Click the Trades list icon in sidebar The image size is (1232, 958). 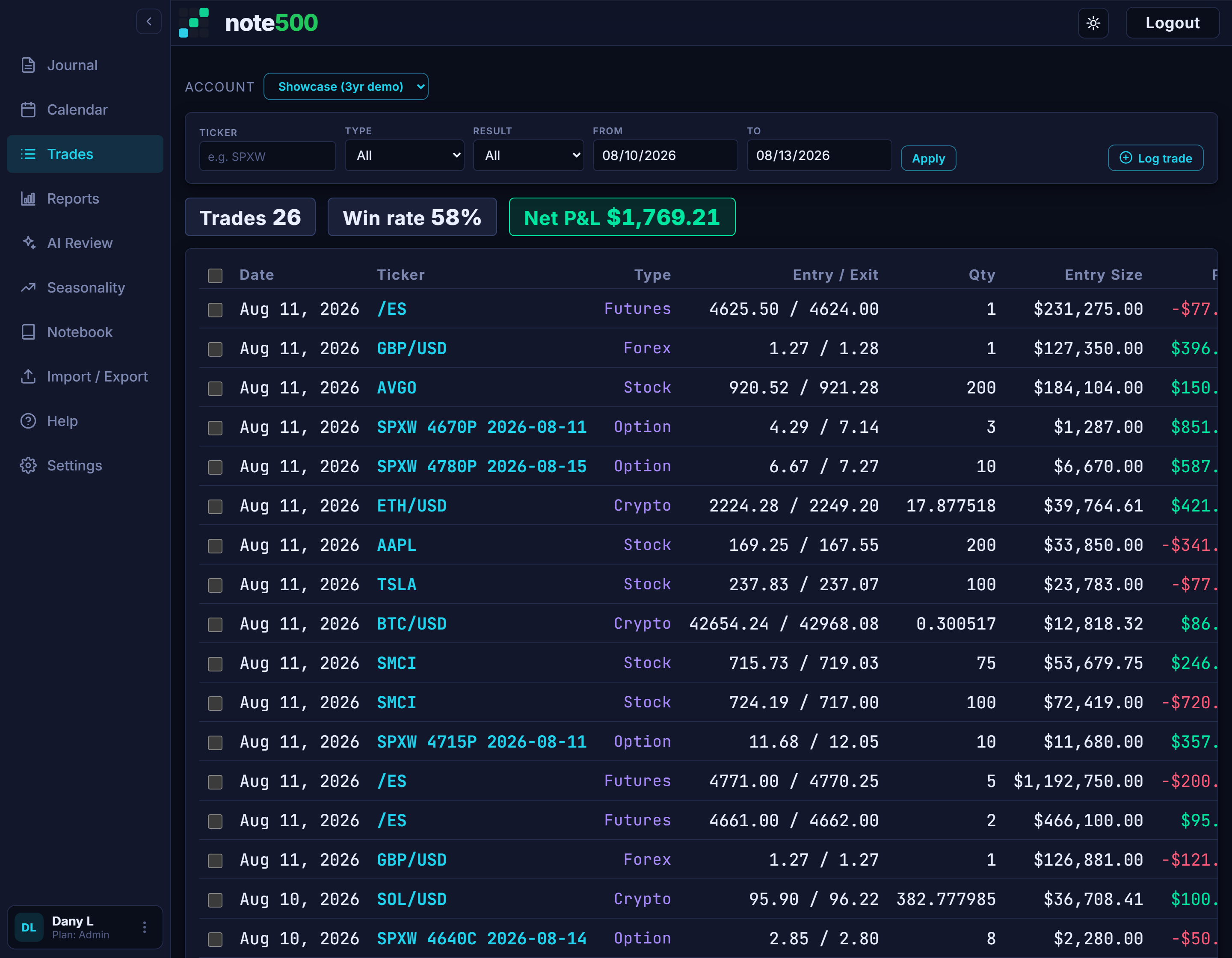coord(28,154)
